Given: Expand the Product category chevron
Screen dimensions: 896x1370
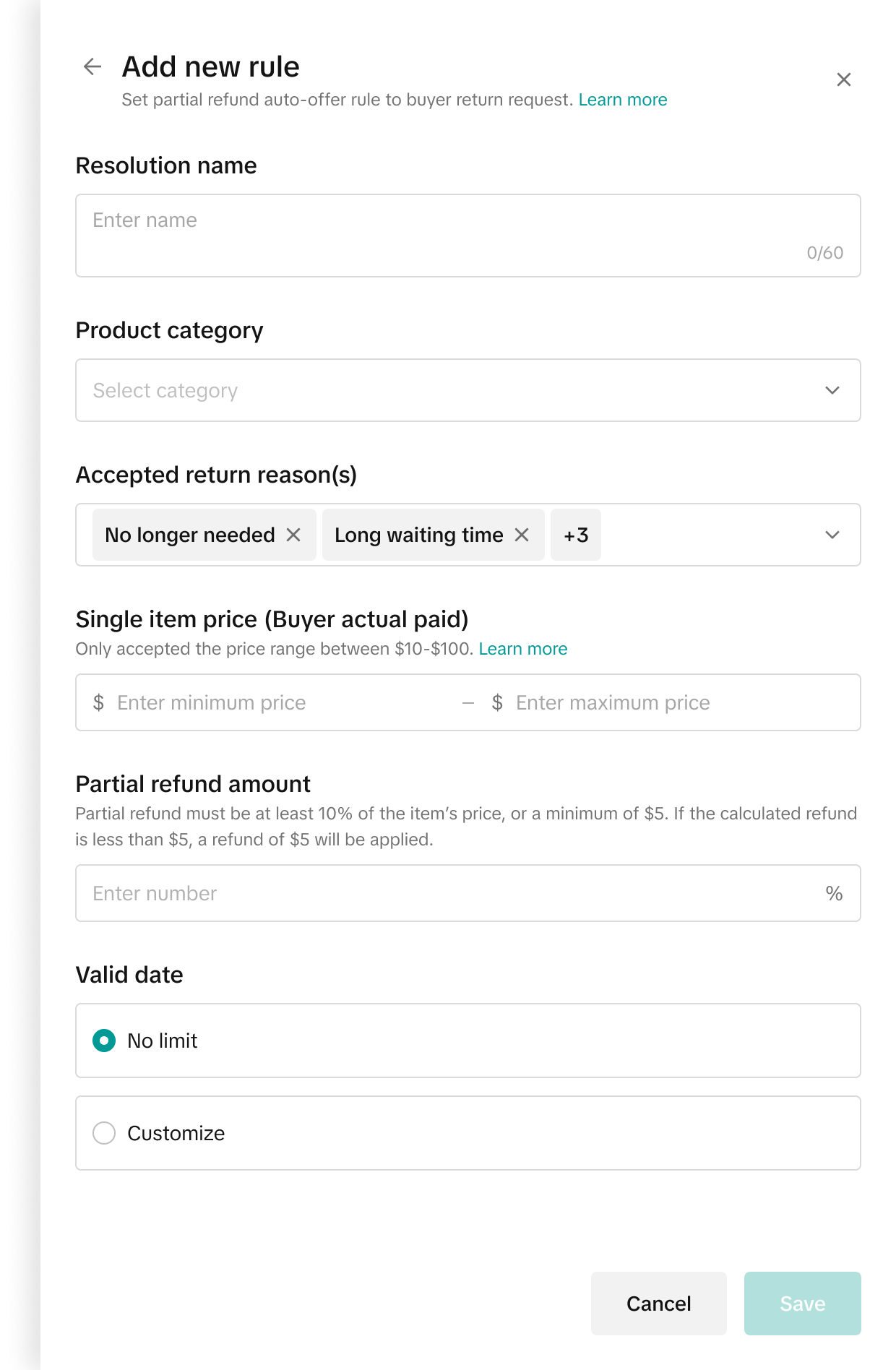Looking at the screenshot, I should pyautogui.click(x=832, y=390).
